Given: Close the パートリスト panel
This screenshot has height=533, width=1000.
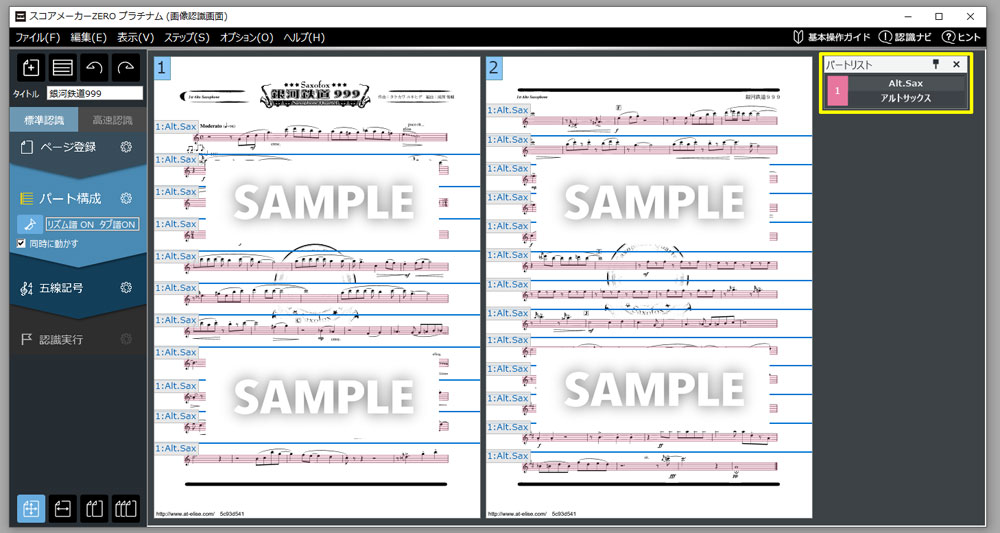Looking at the screenshot, I should (x=956, y=64).
